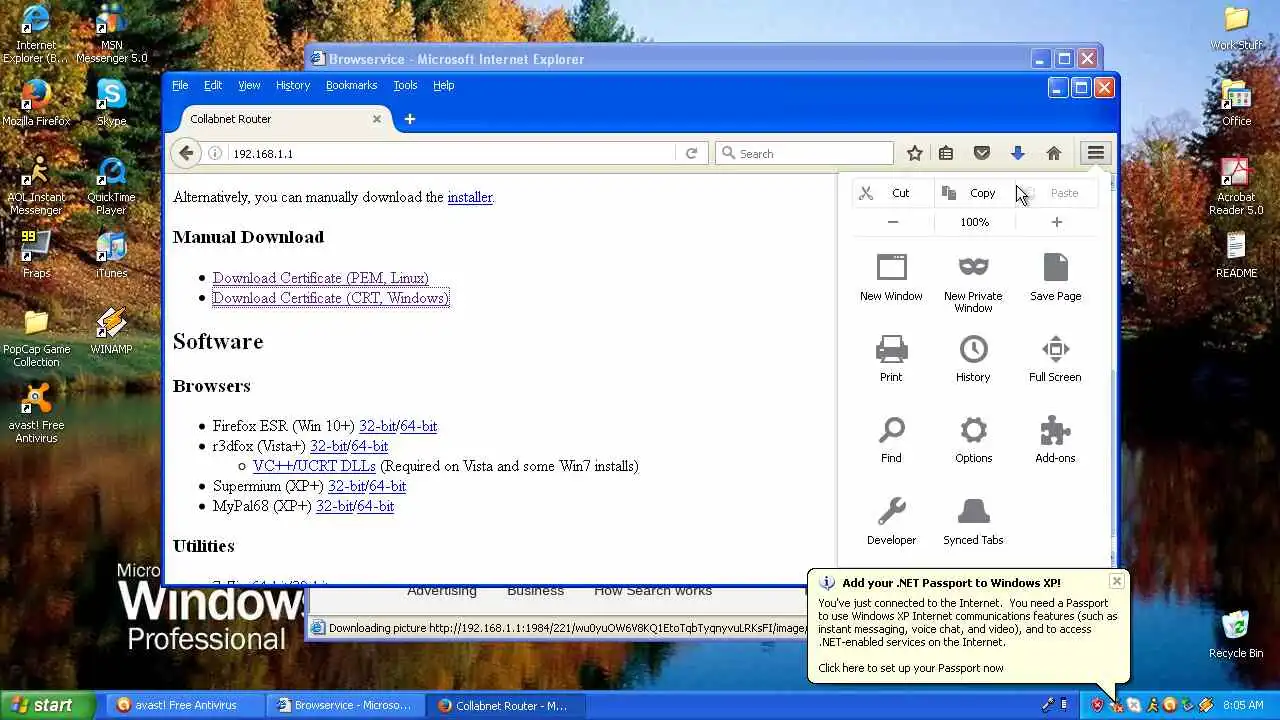Open the History menu in menu bar
The height and width of the screenshot is (720, 1280).
(293, 85)
